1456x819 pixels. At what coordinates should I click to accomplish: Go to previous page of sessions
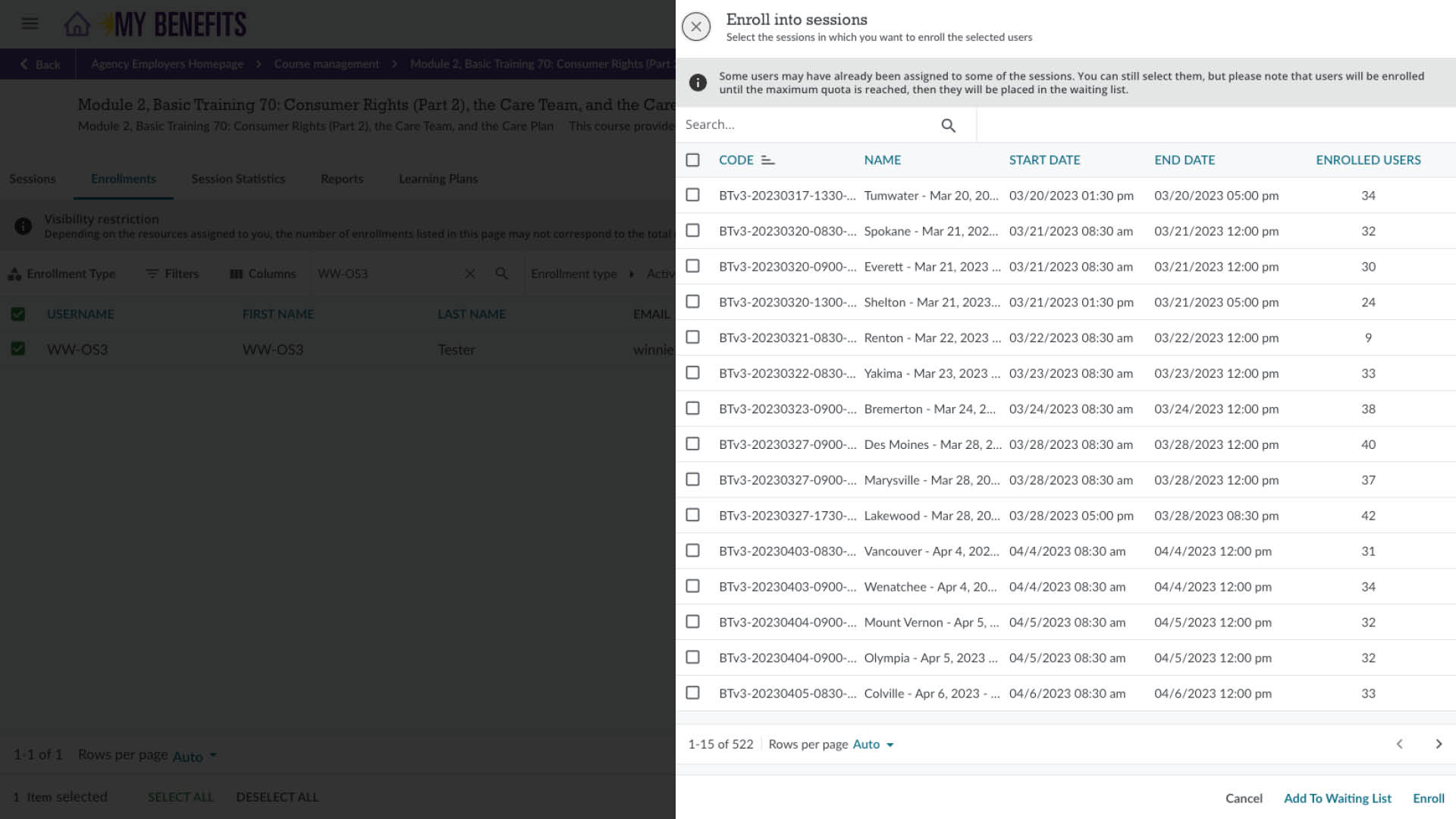pos(1399,744)
